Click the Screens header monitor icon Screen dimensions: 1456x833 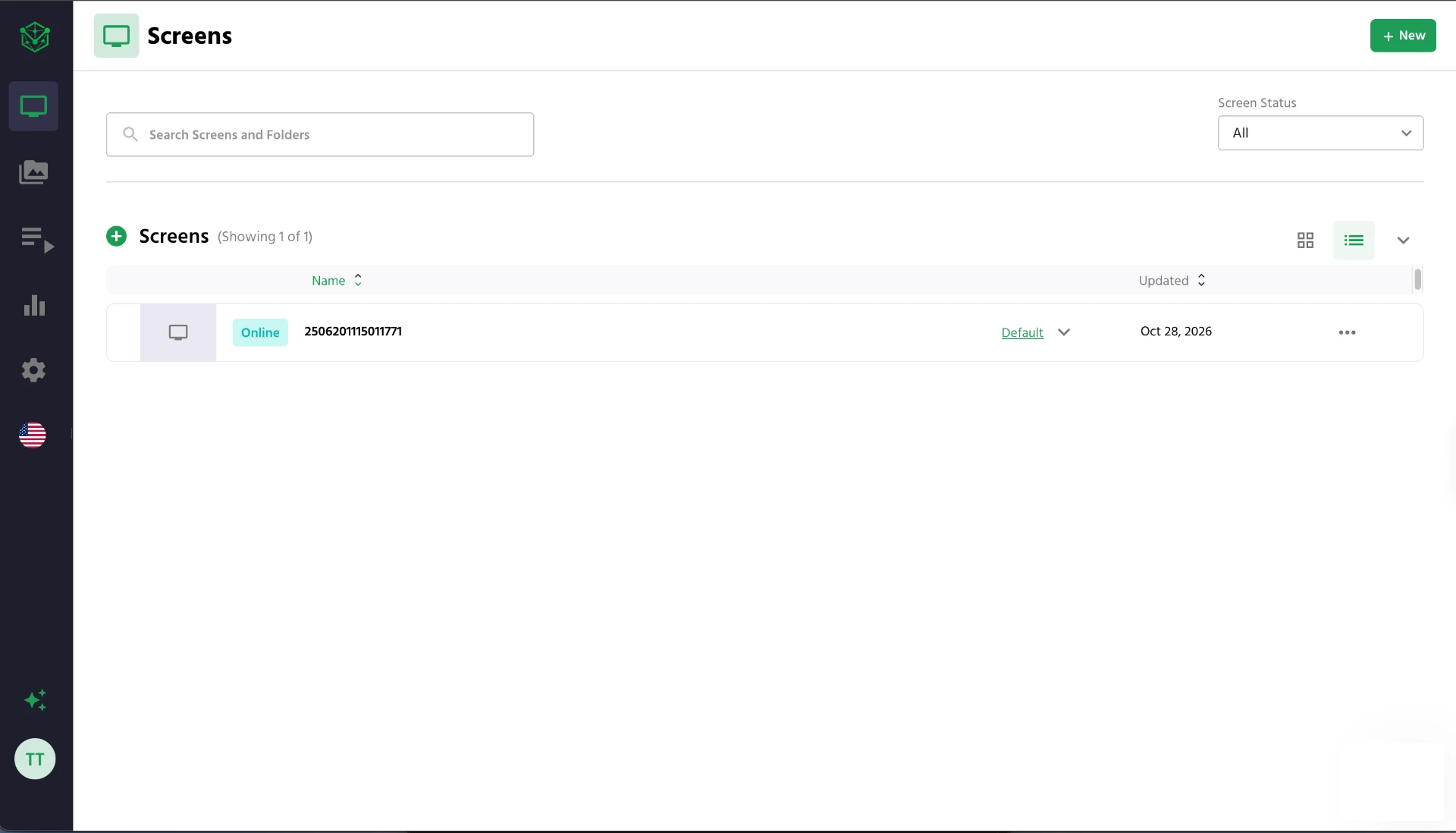point(116,36)
